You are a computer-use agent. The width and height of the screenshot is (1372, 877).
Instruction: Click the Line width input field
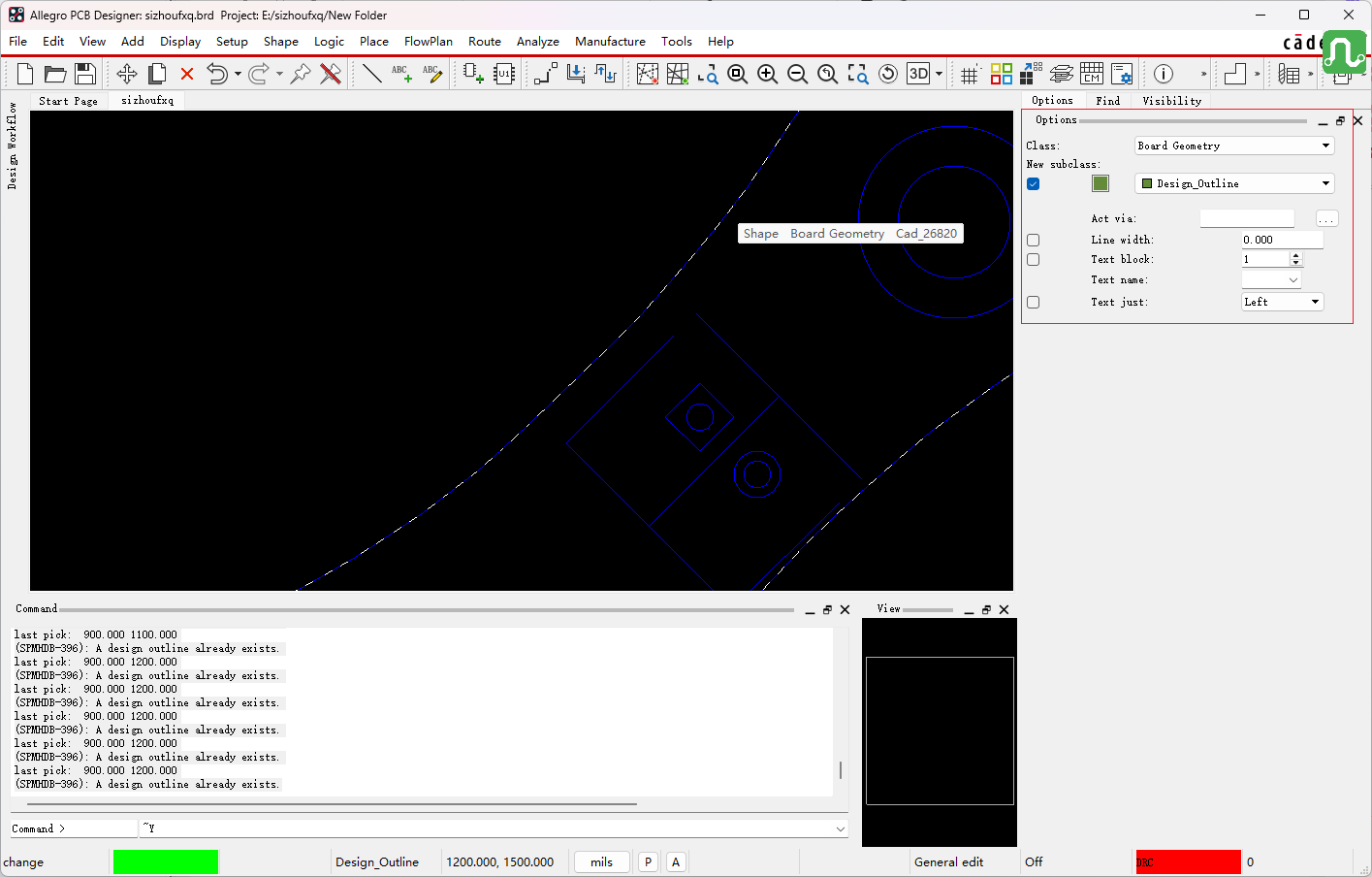[1282, 240]
